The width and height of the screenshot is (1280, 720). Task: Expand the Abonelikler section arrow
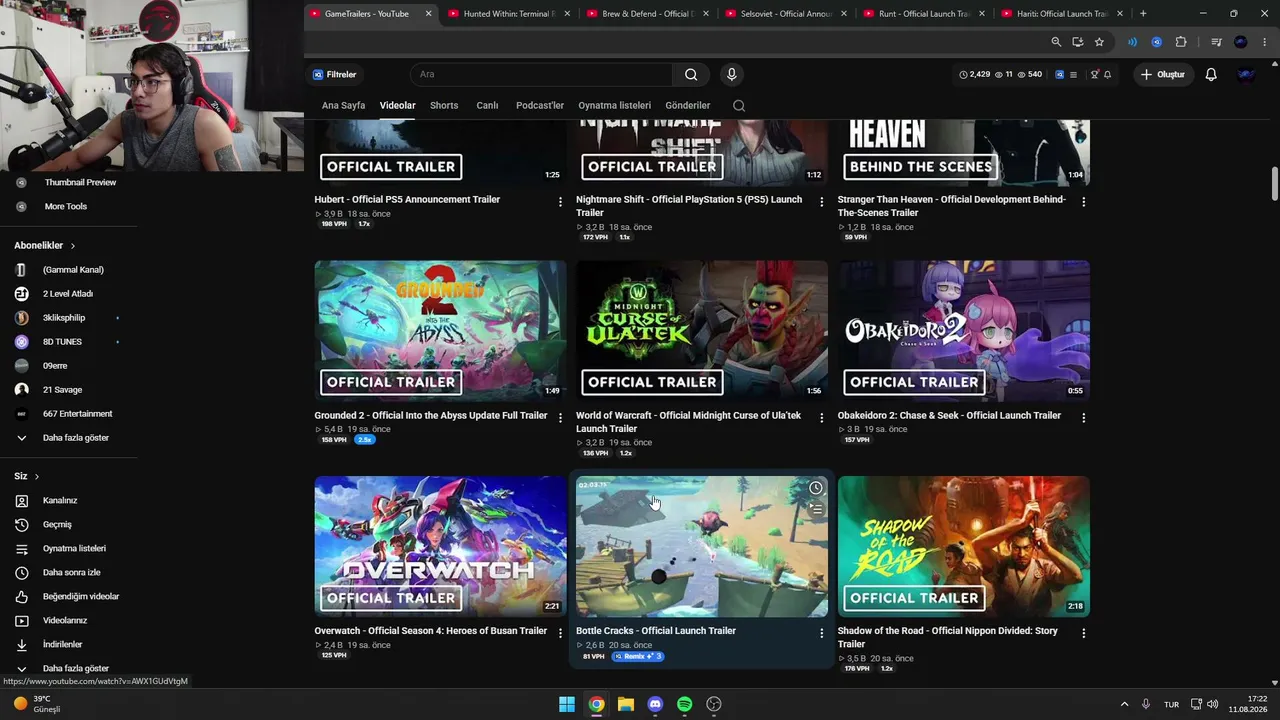73,246
